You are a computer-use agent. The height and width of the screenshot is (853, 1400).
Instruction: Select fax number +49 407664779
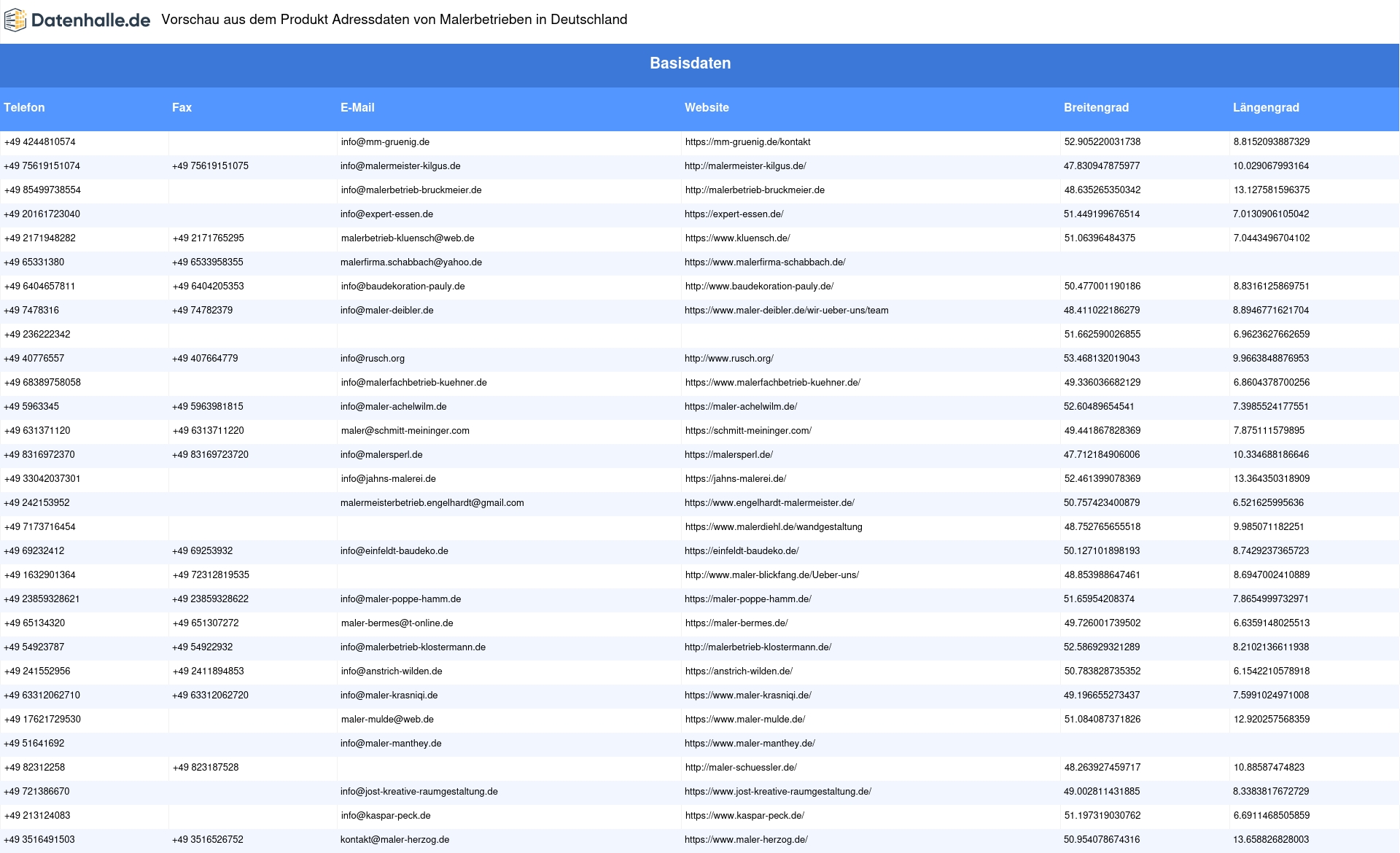pos(205,359)
